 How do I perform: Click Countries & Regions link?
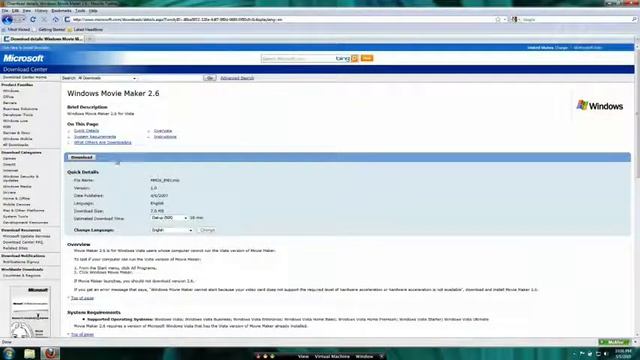click(22, 276)
